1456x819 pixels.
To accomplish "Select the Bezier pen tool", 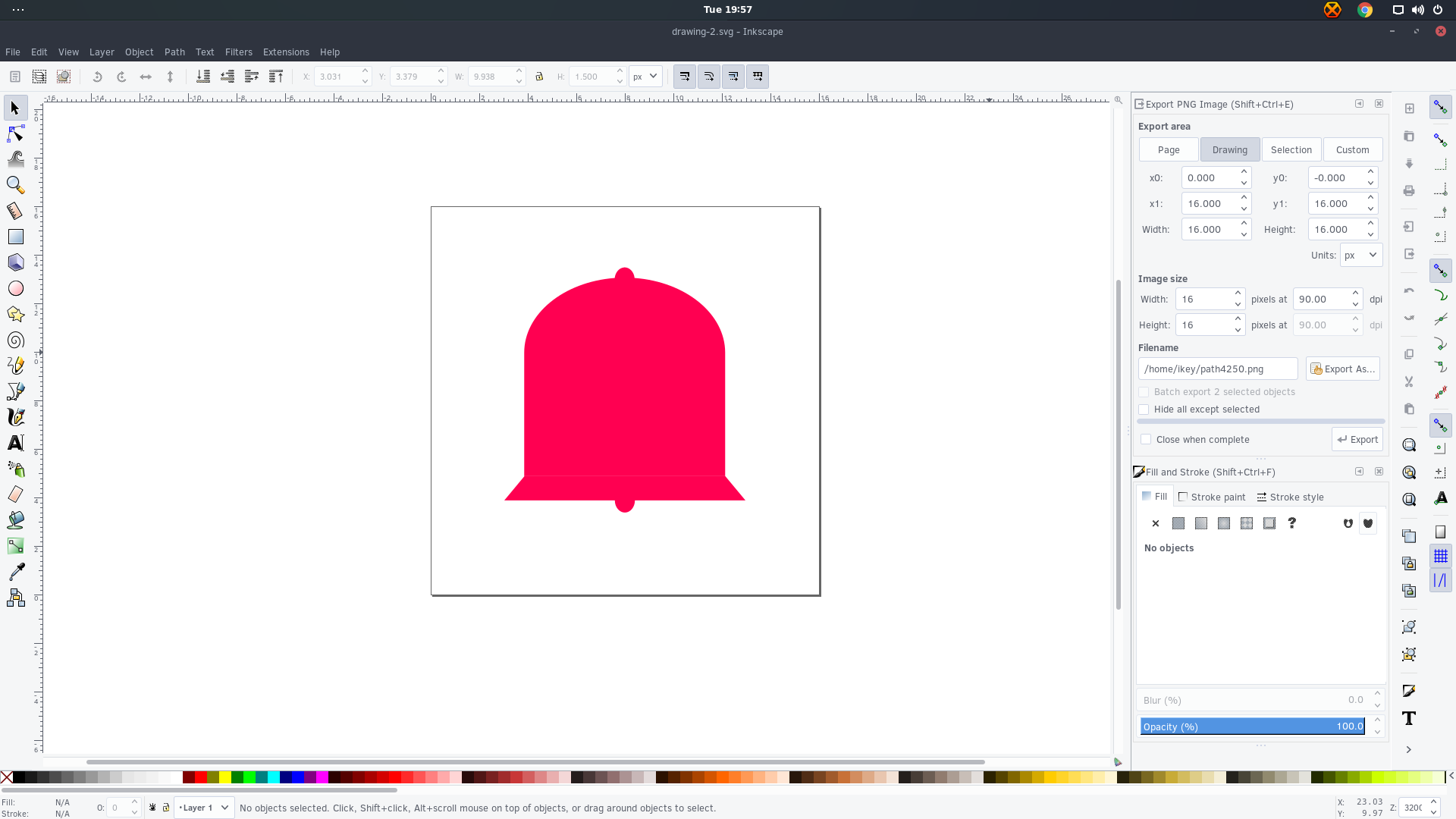I will 15,391.
